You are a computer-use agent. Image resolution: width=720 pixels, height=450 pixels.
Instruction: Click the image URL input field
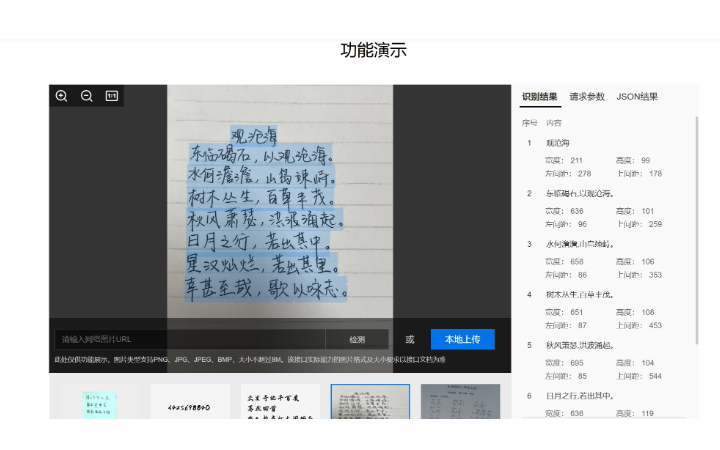(x=190, y=339)
